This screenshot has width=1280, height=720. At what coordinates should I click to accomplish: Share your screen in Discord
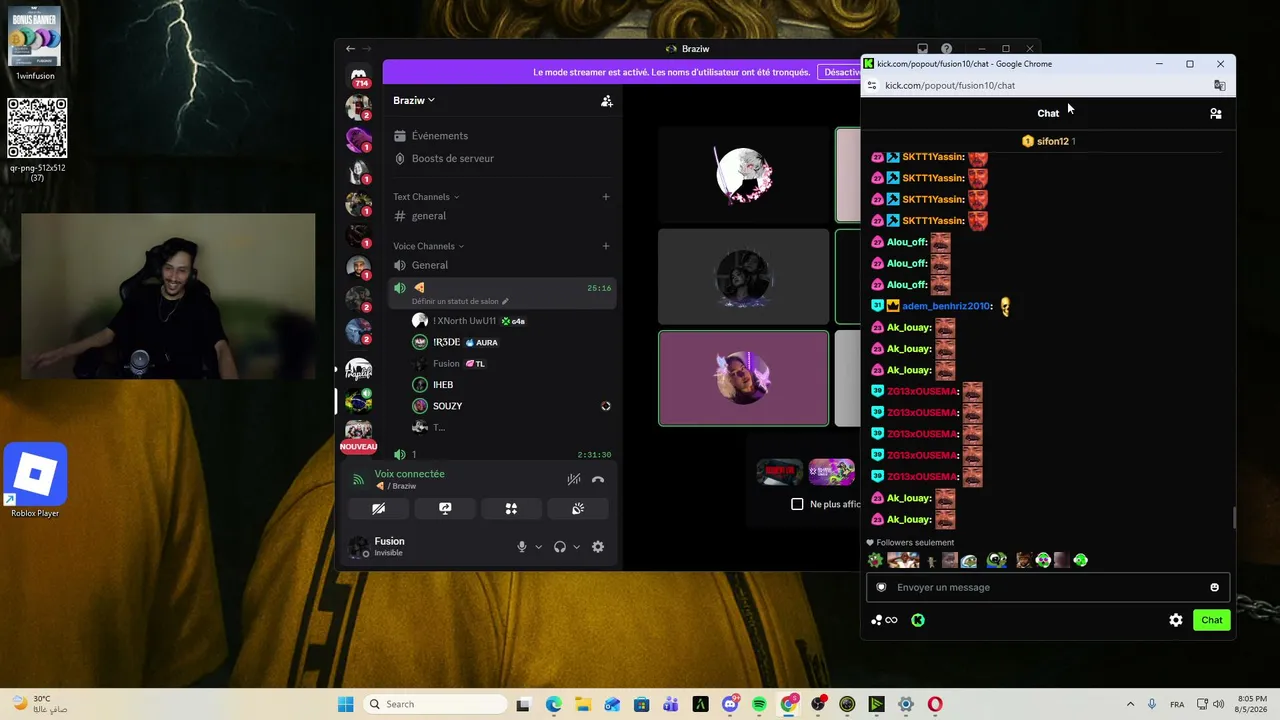[x=445, y=509]
